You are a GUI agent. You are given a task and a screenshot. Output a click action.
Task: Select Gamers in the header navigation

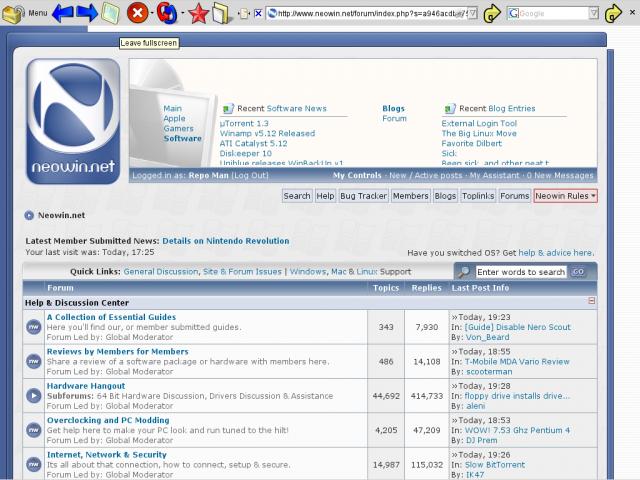coord(178,128)
